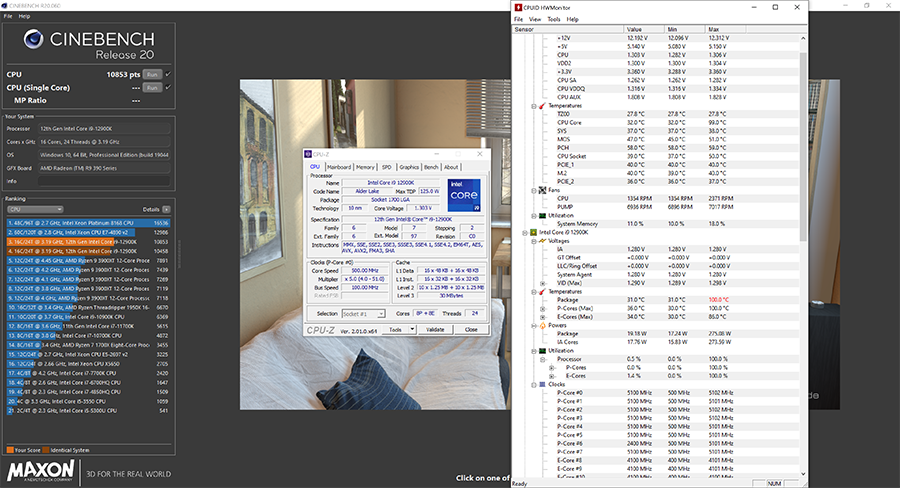Screen dimensions: 900x488
Task: Switch to the SPD tab in CPU-Z
Action: pyautogui.click(x=387, y=167)
